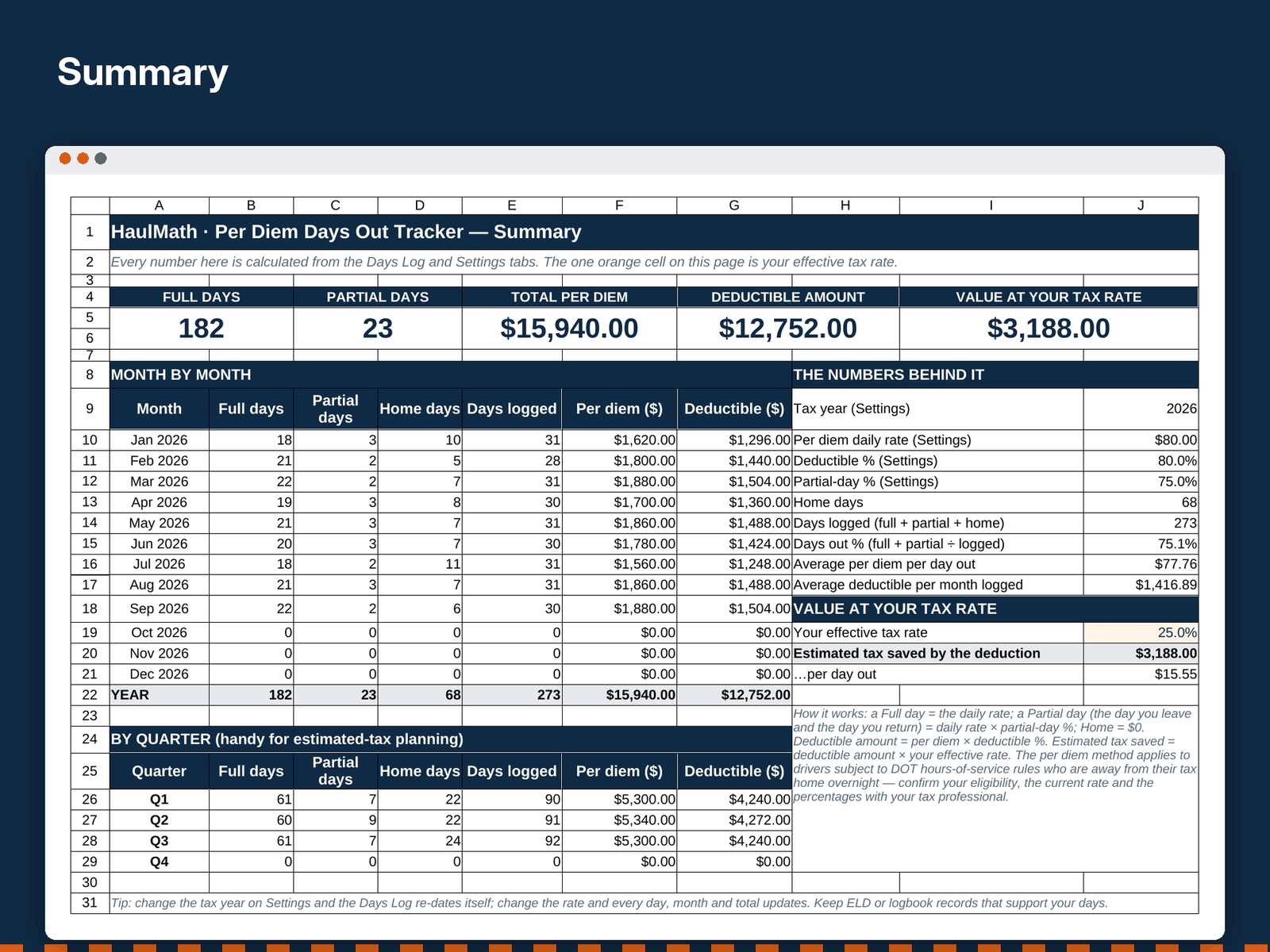This screenshot has height=952, width=1270.
Task: Click average deductible per month $1,416.89
Action: tap(1141, 585)
